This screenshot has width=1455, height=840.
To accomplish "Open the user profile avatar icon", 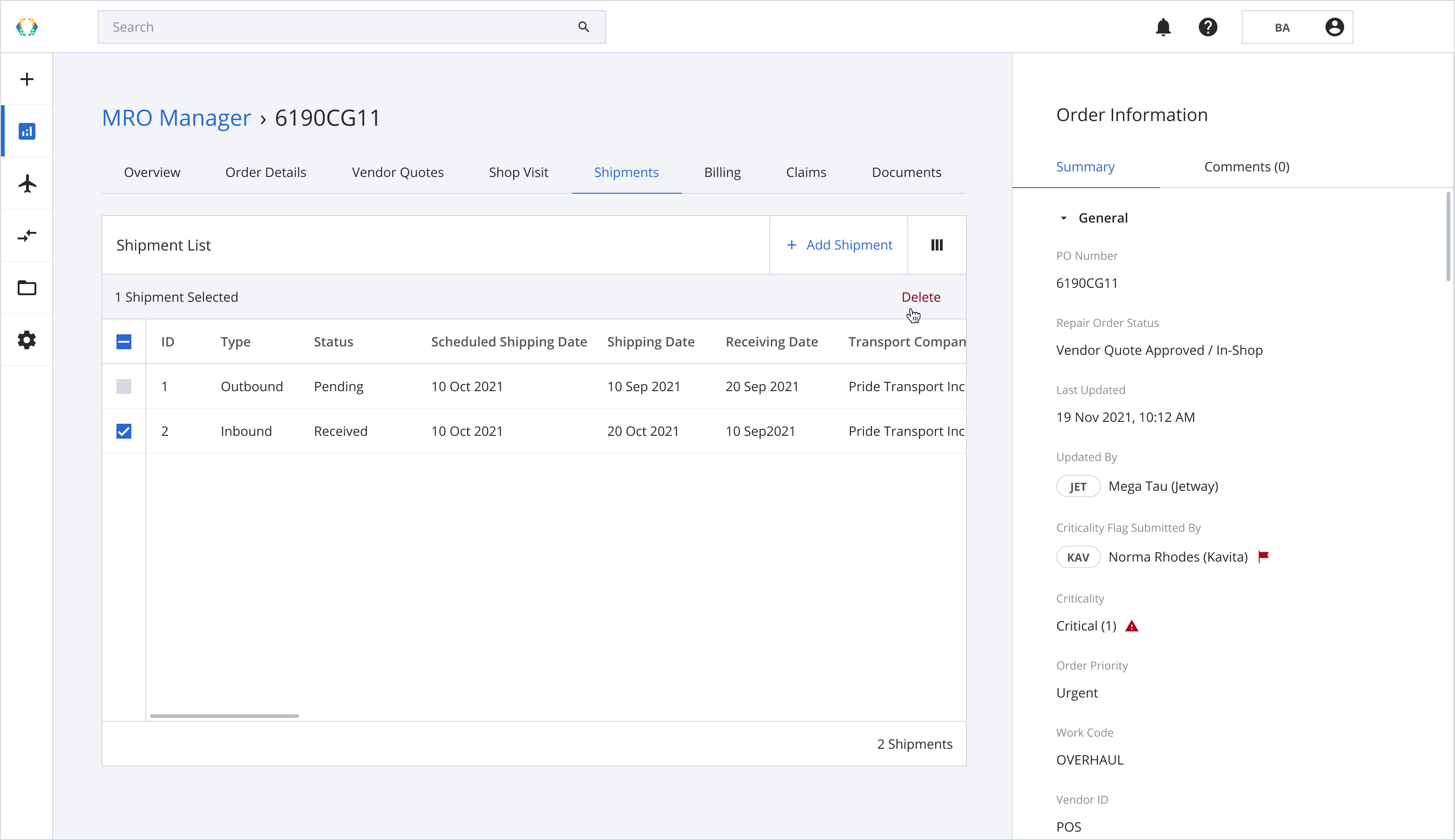I will point(1334,27).
